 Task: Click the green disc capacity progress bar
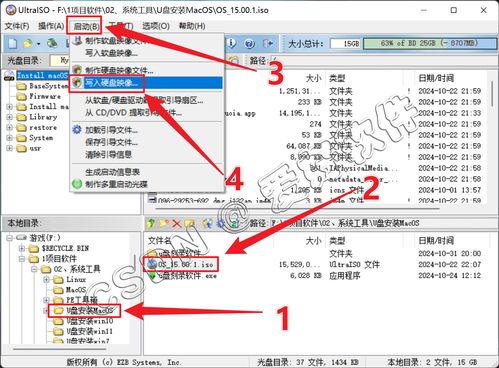pyautogui.click(x=429, y=43)
